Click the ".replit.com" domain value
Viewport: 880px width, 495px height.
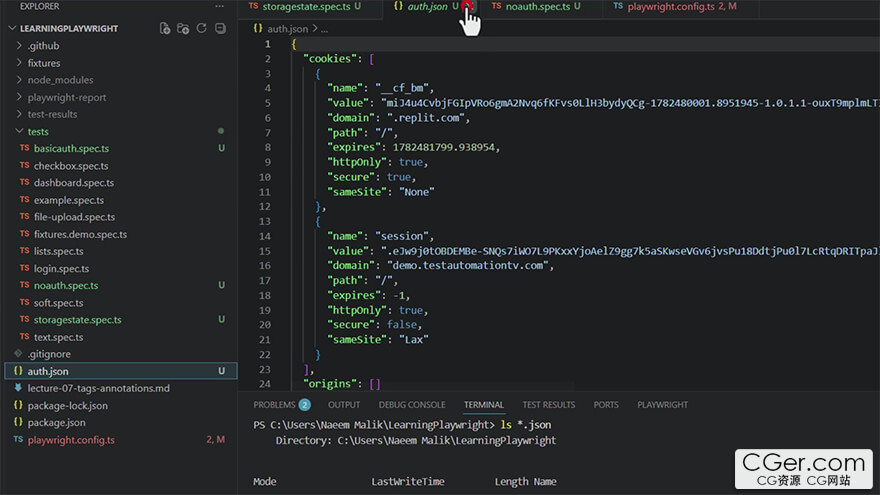[425, 118]
